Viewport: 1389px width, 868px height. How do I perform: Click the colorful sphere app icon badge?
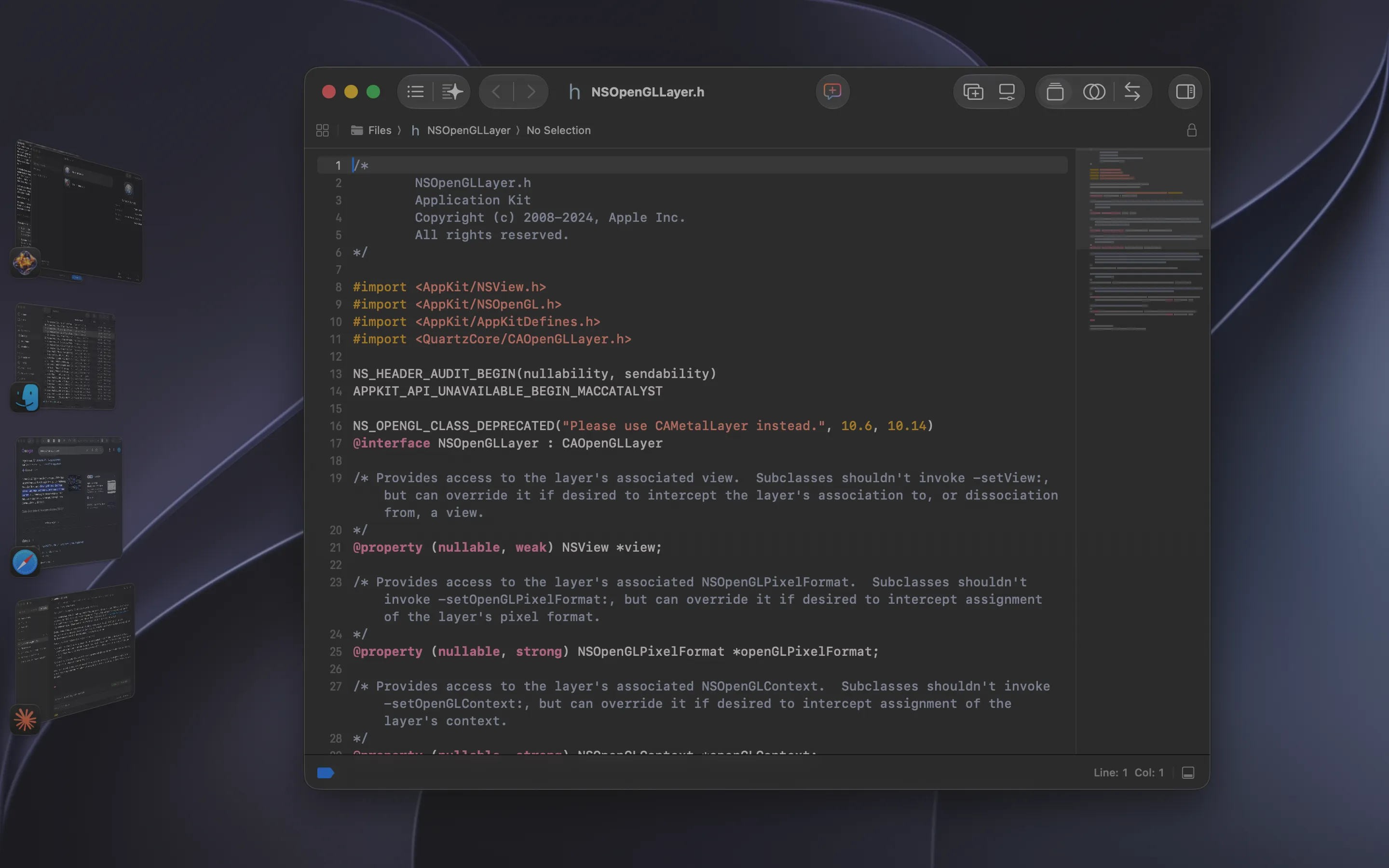pyautogui.click(x=25, y=262)
